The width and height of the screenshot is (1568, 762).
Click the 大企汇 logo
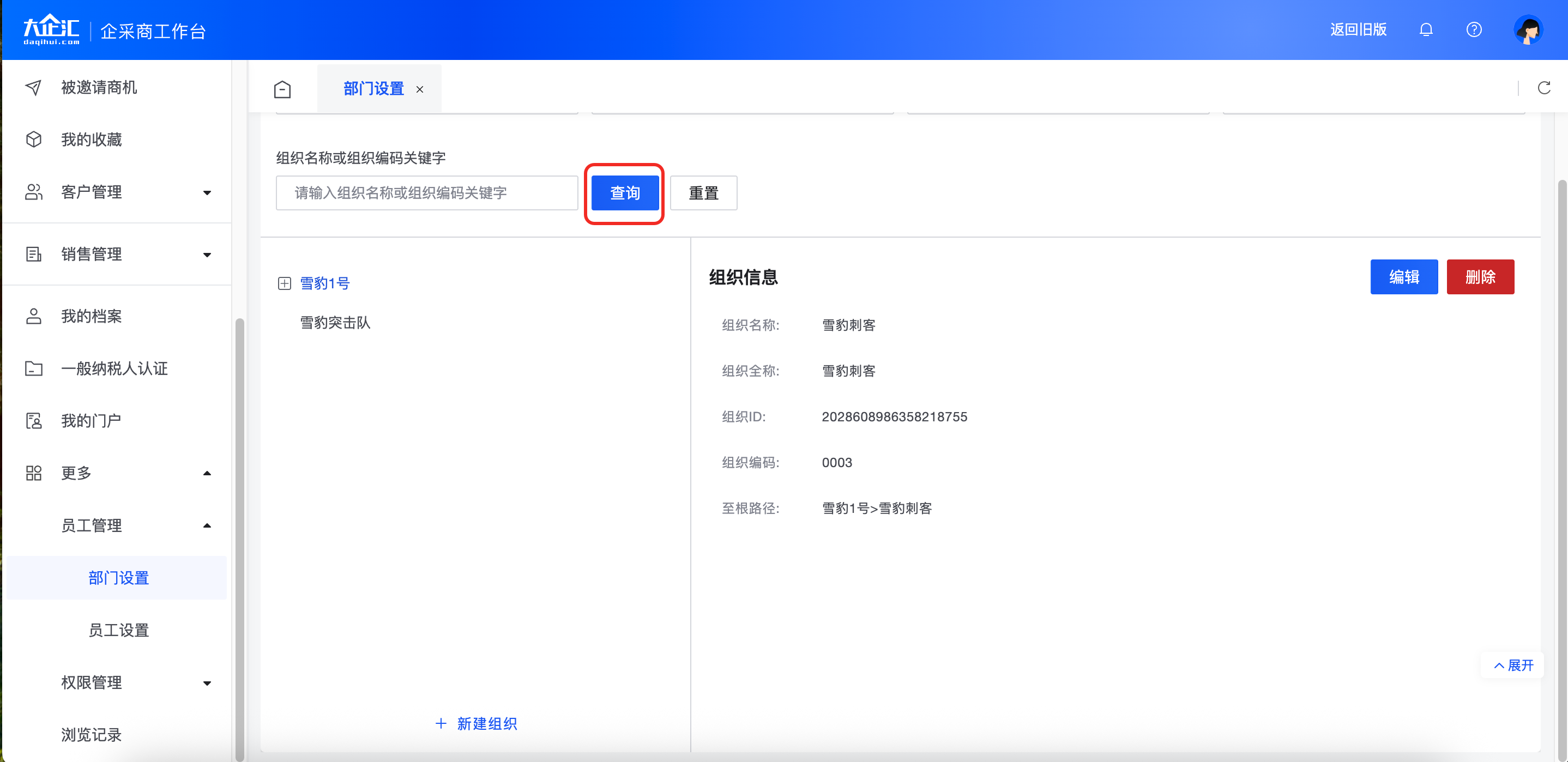click(51, 29)
